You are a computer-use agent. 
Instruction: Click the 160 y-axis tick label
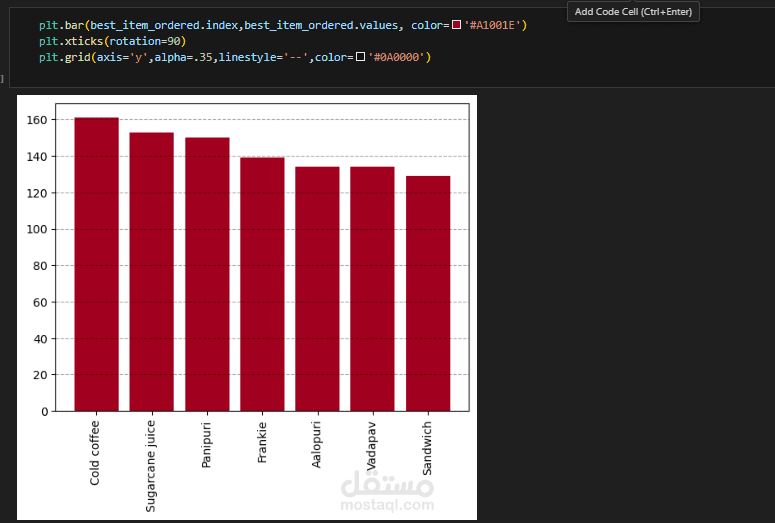coord(37,120)
